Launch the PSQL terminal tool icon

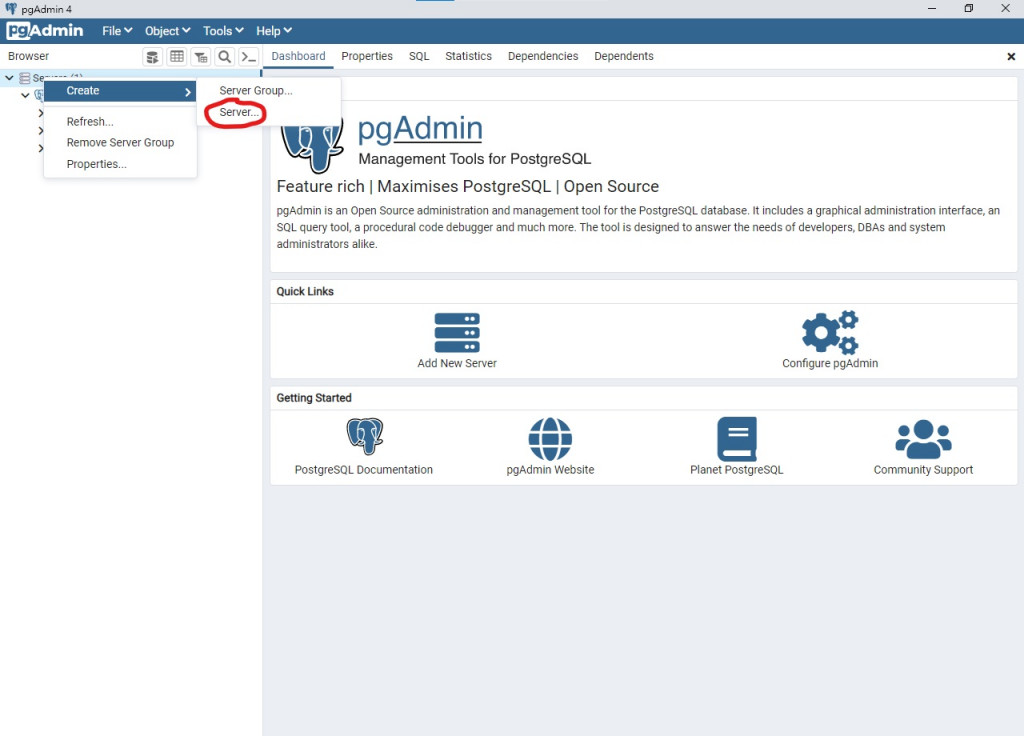pyautogui.click(x=249, y=57)
